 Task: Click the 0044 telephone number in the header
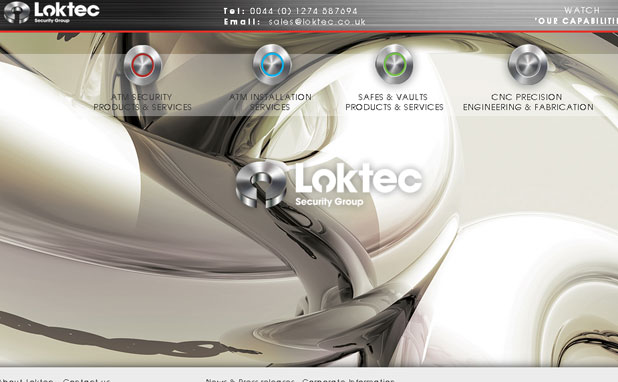click(x=303, y=11)
